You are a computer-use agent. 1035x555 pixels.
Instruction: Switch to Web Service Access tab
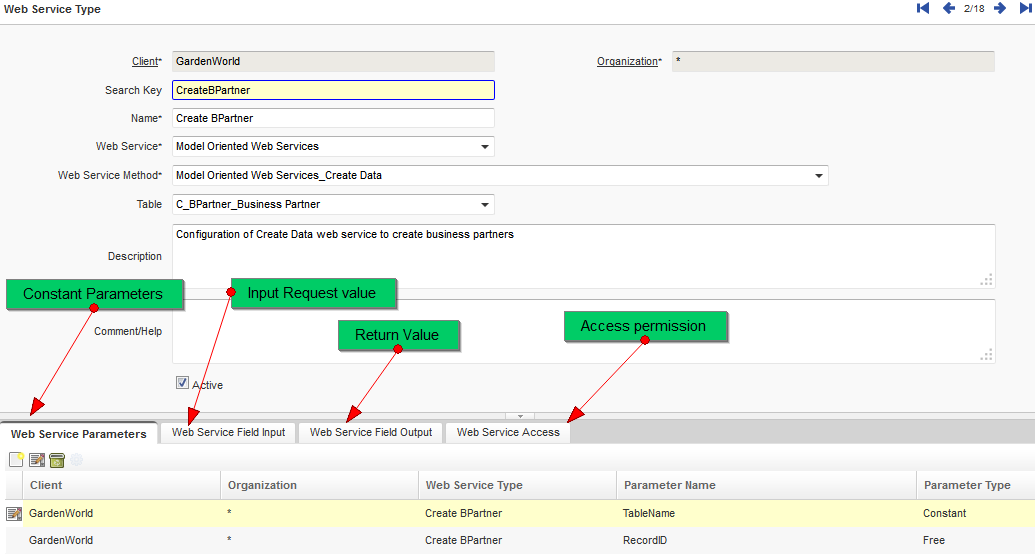pos(508,433)
